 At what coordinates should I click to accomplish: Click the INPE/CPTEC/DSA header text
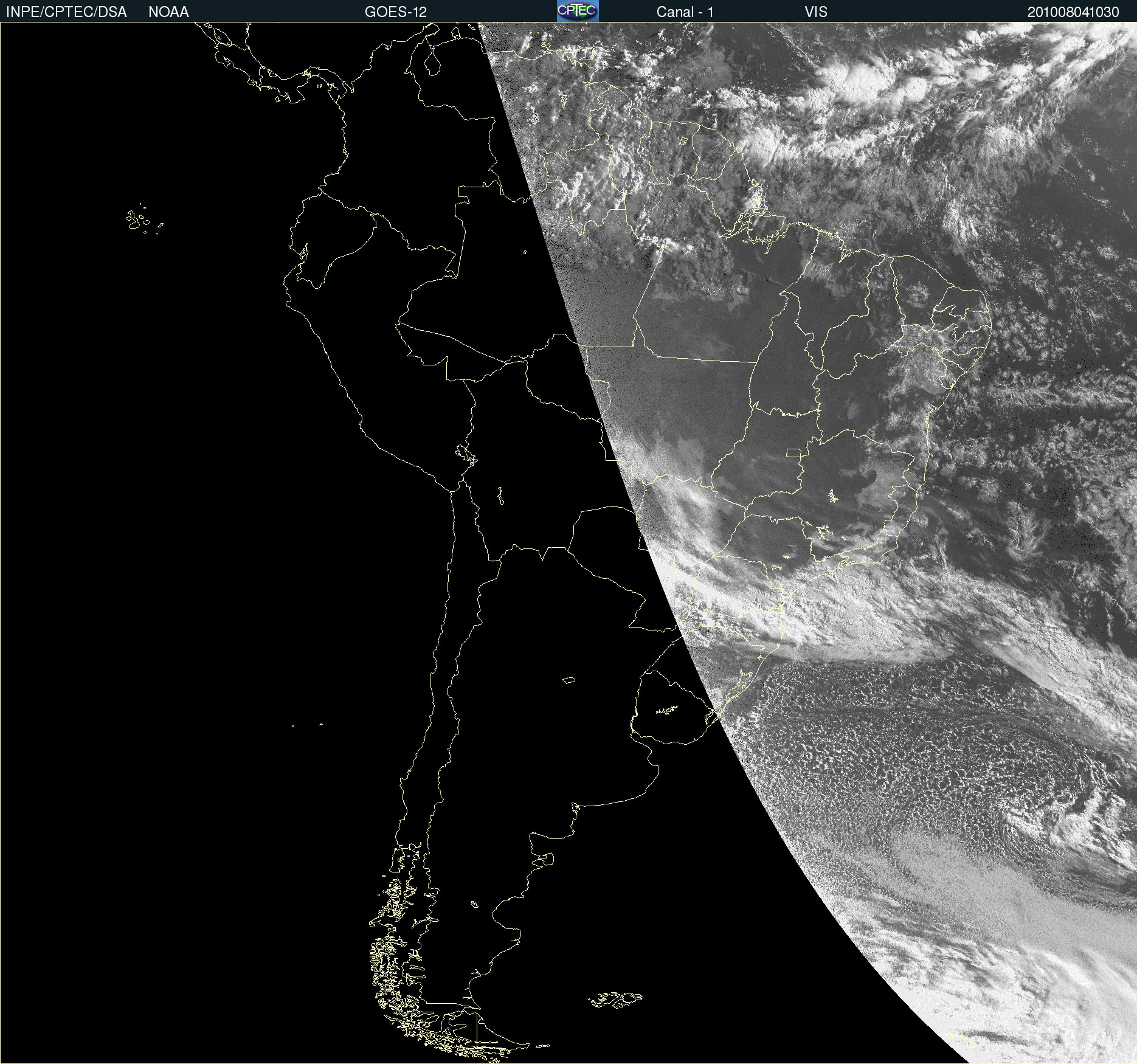[66, 12]
